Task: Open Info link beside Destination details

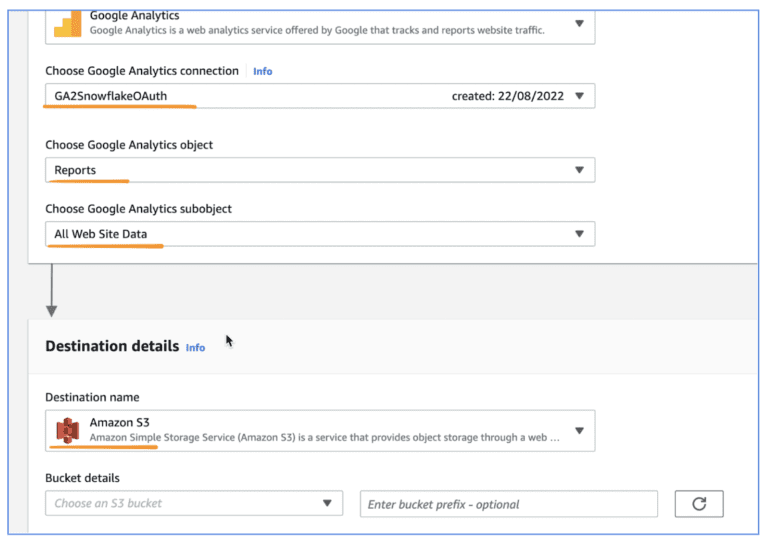Action: 195,348
